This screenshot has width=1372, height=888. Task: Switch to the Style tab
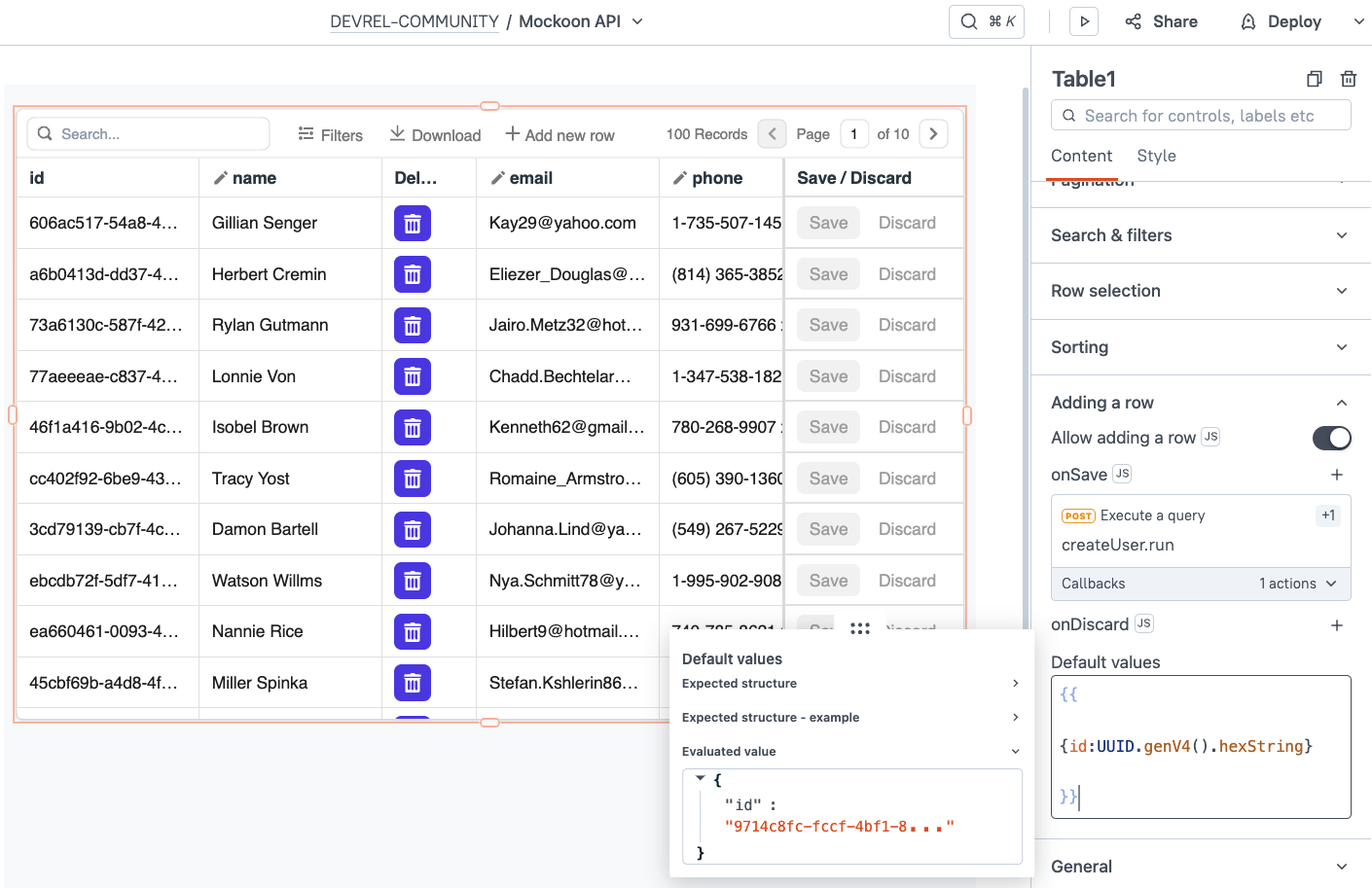coord(1156,156)
